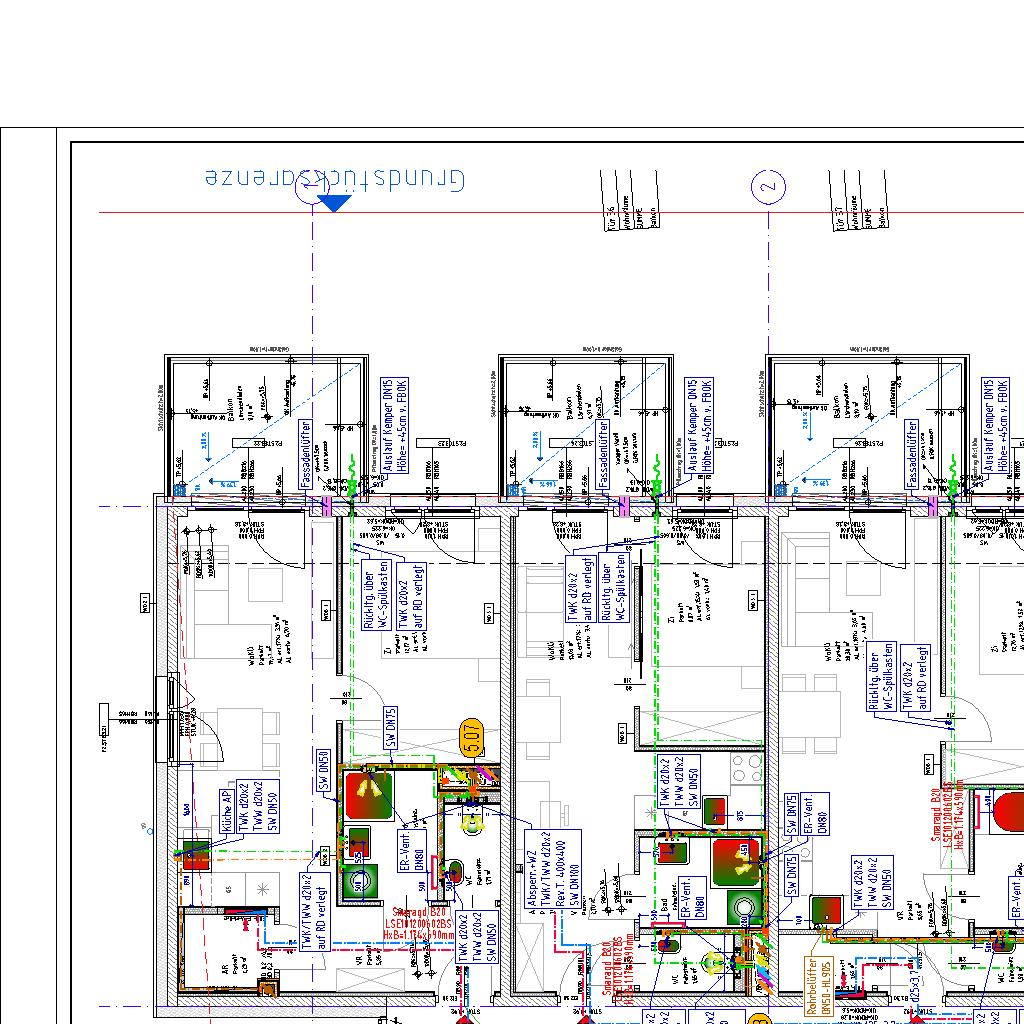Click the grid axis bubble numbered 2
The image size is (1024, 1024).
(768, 187)
